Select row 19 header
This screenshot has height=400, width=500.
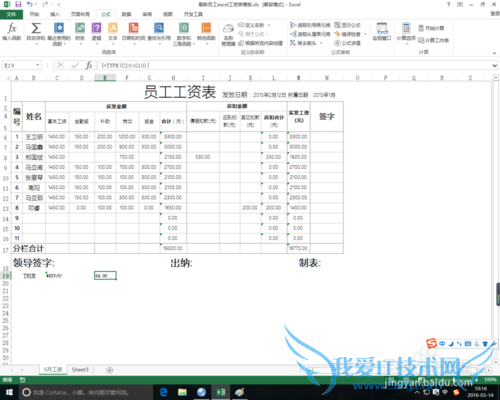tap(6, 276)
